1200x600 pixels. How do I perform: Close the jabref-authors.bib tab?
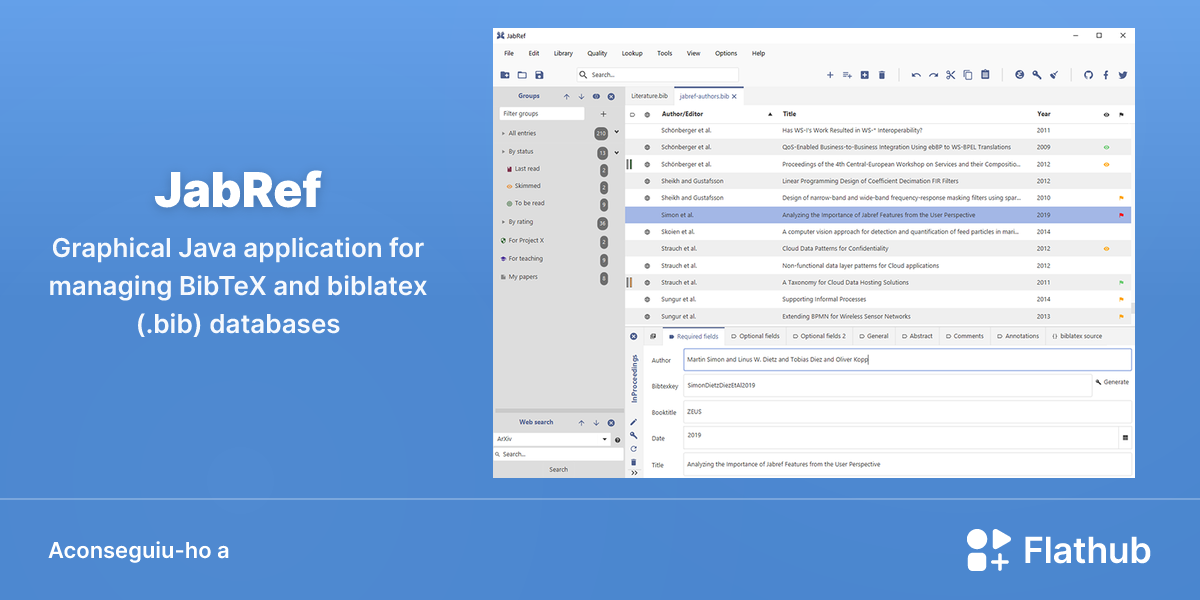734,96
